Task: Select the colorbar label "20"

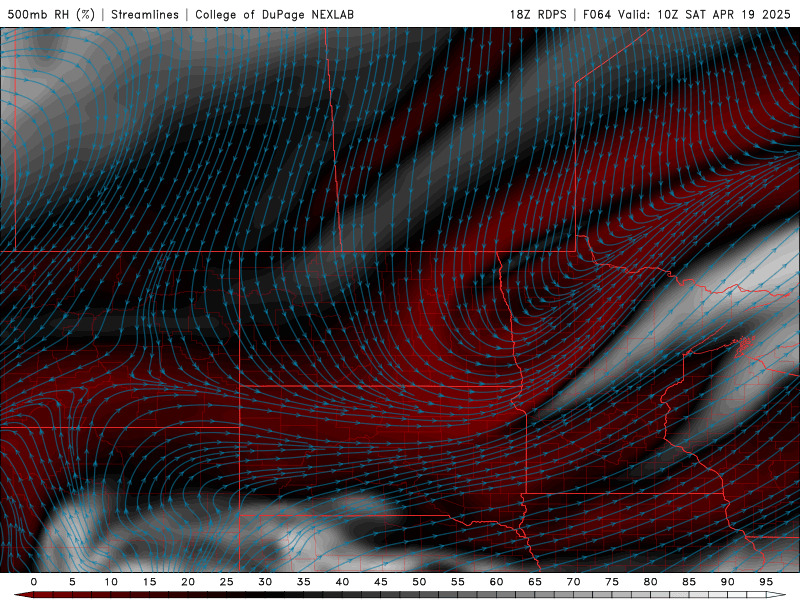Action: (188, 582)
